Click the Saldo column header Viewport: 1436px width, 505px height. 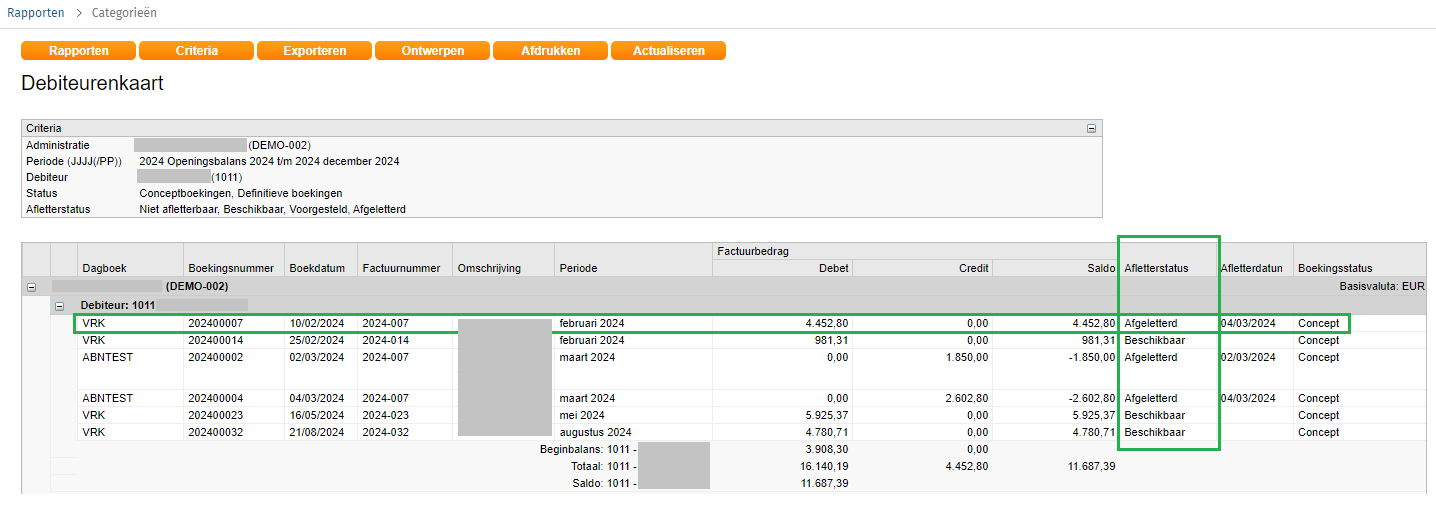(1098, 268)
